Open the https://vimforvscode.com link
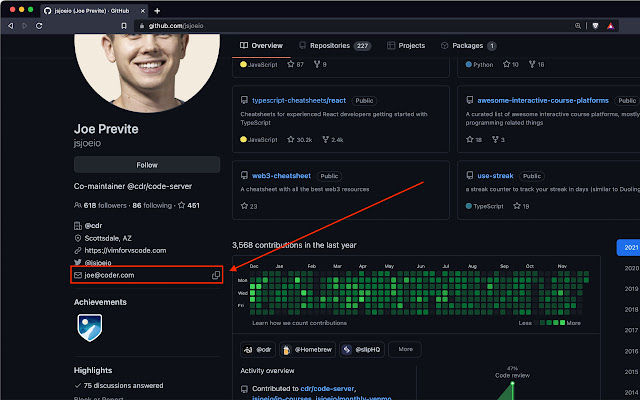 125,250
